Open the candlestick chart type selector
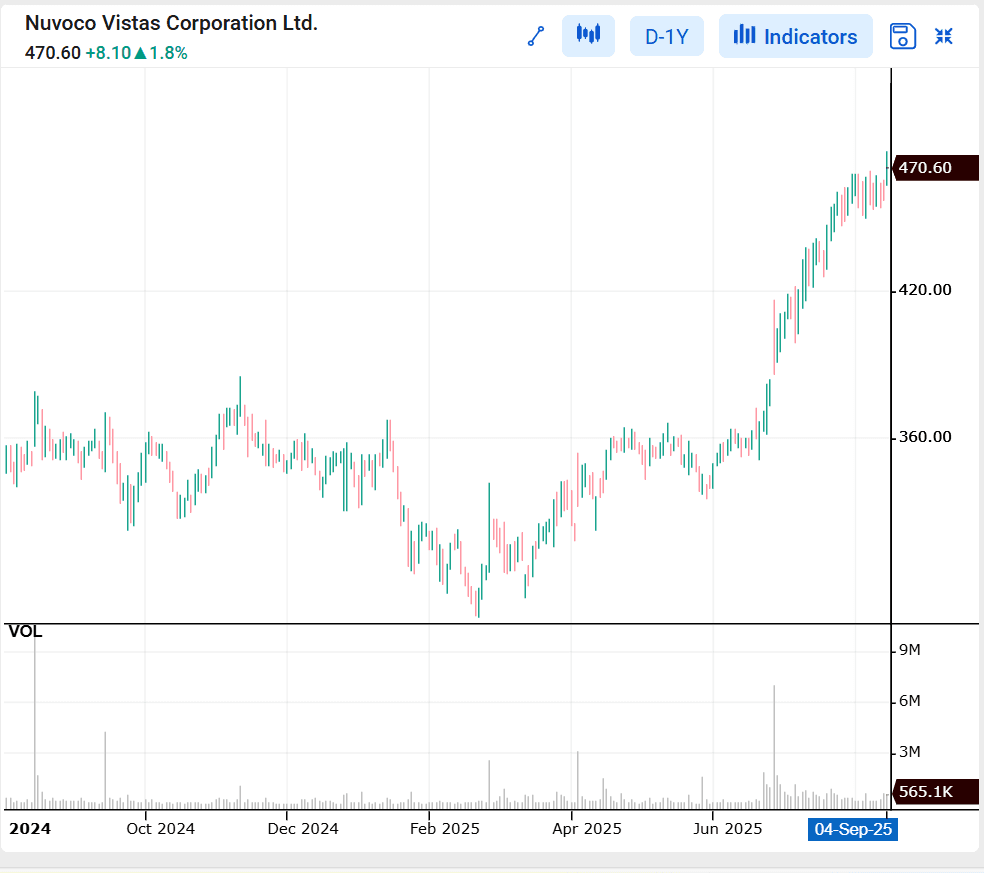Viewport: 984px width, 873px height. click(588, 36)
